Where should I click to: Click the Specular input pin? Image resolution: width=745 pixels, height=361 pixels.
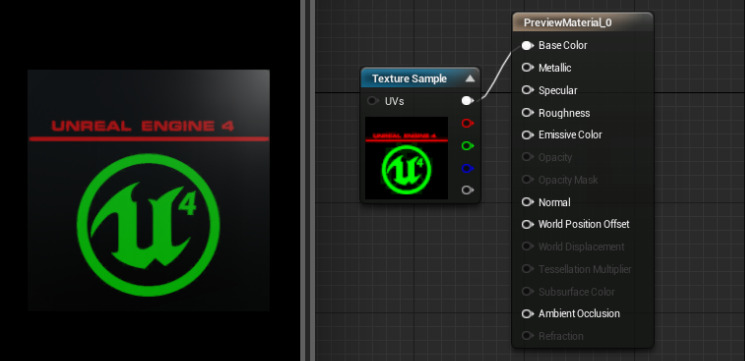[x=527, y=90]
